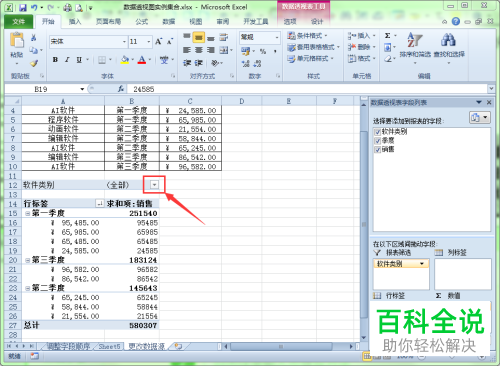Toggle Italic formatting
This screenshot has width=500, height=366.
pos(67,60)
